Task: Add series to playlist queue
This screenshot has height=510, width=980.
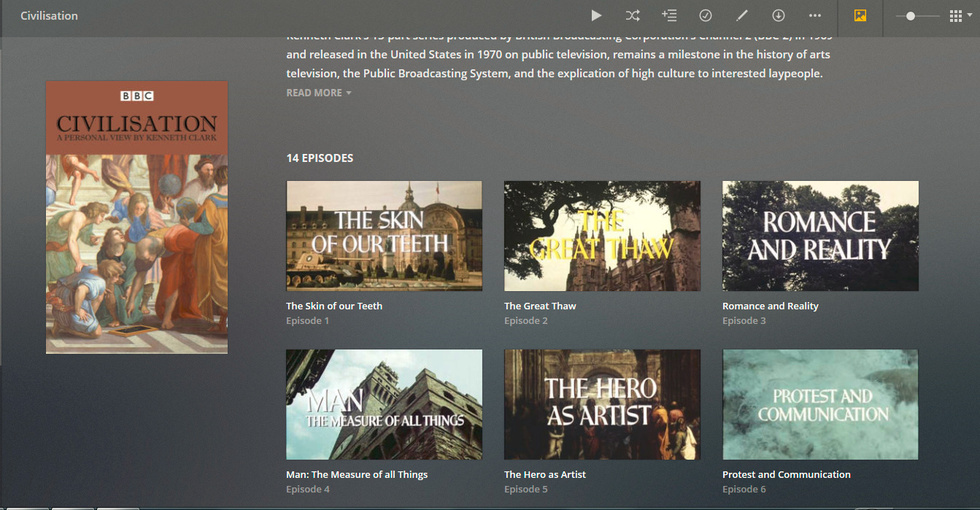Action: [669, 16]
